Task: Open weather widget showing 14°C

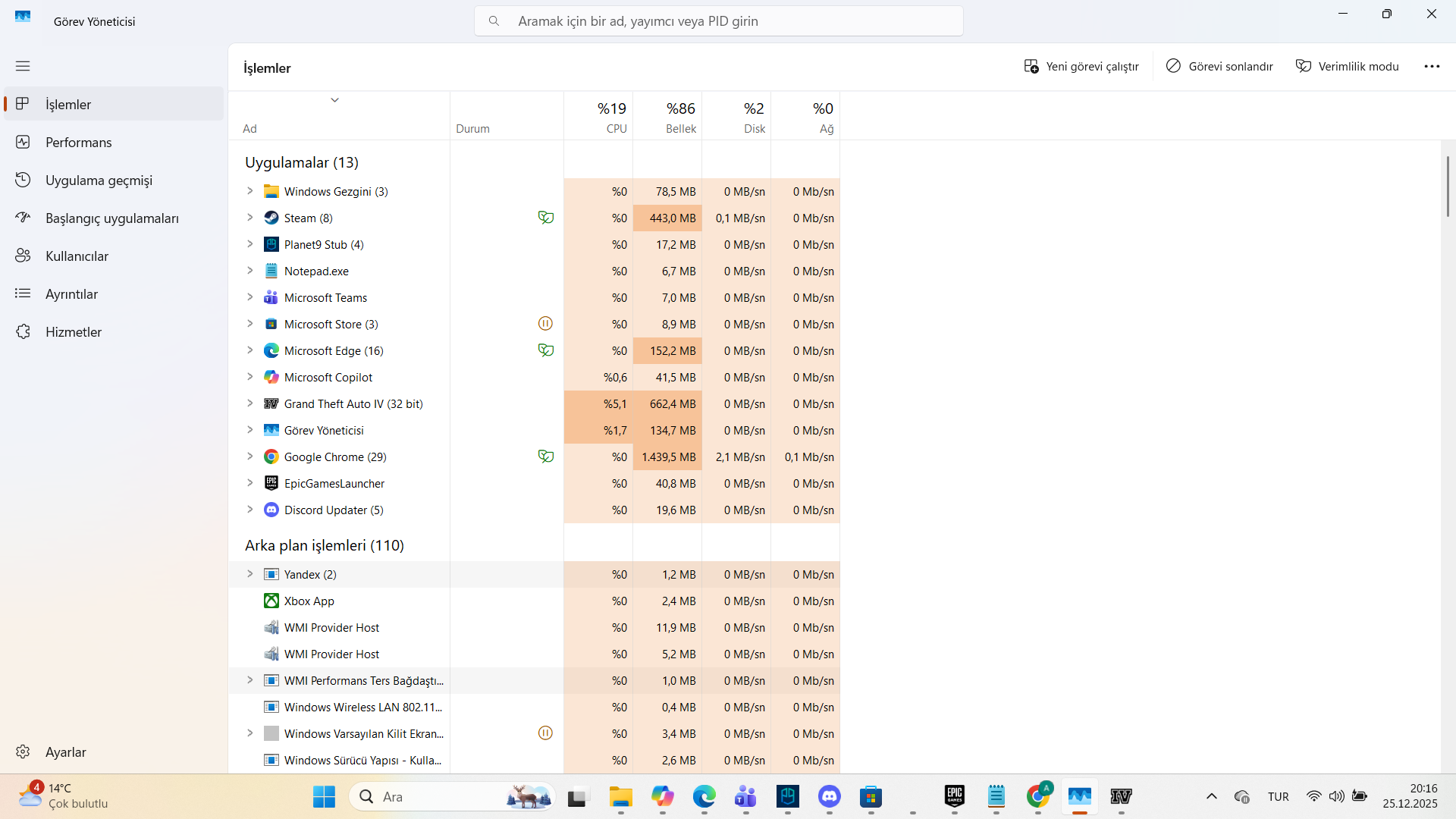Action: pos(64,796)
